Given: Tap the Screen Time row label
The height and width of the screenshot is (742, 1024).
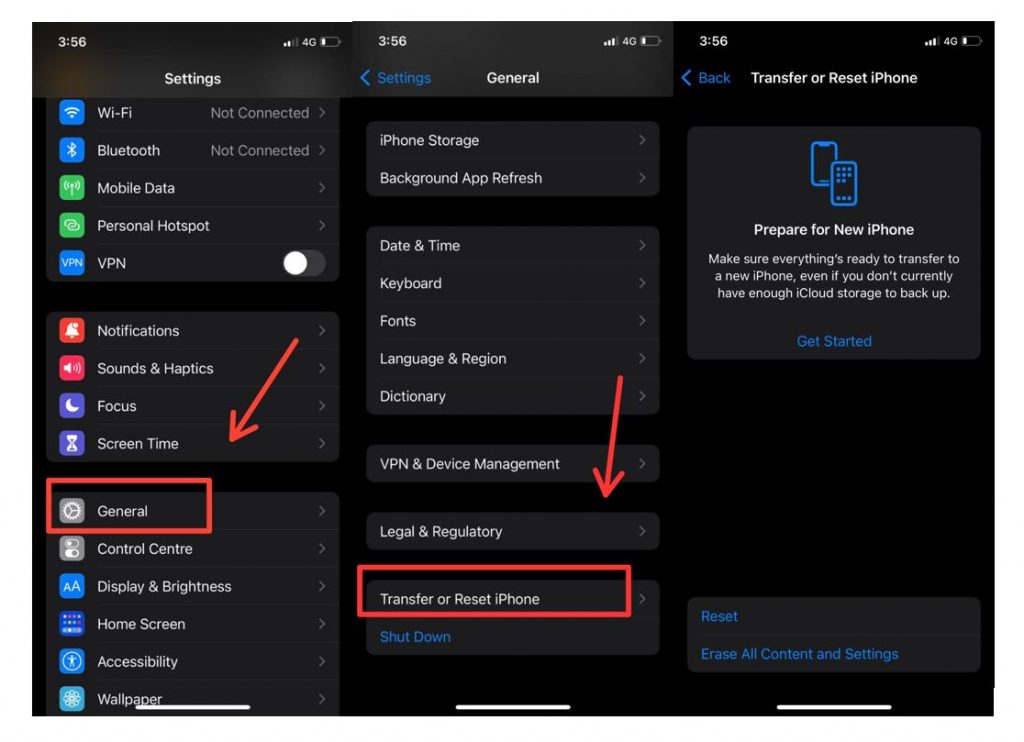Looking at the screenshot, I should [x=138, y=444].
